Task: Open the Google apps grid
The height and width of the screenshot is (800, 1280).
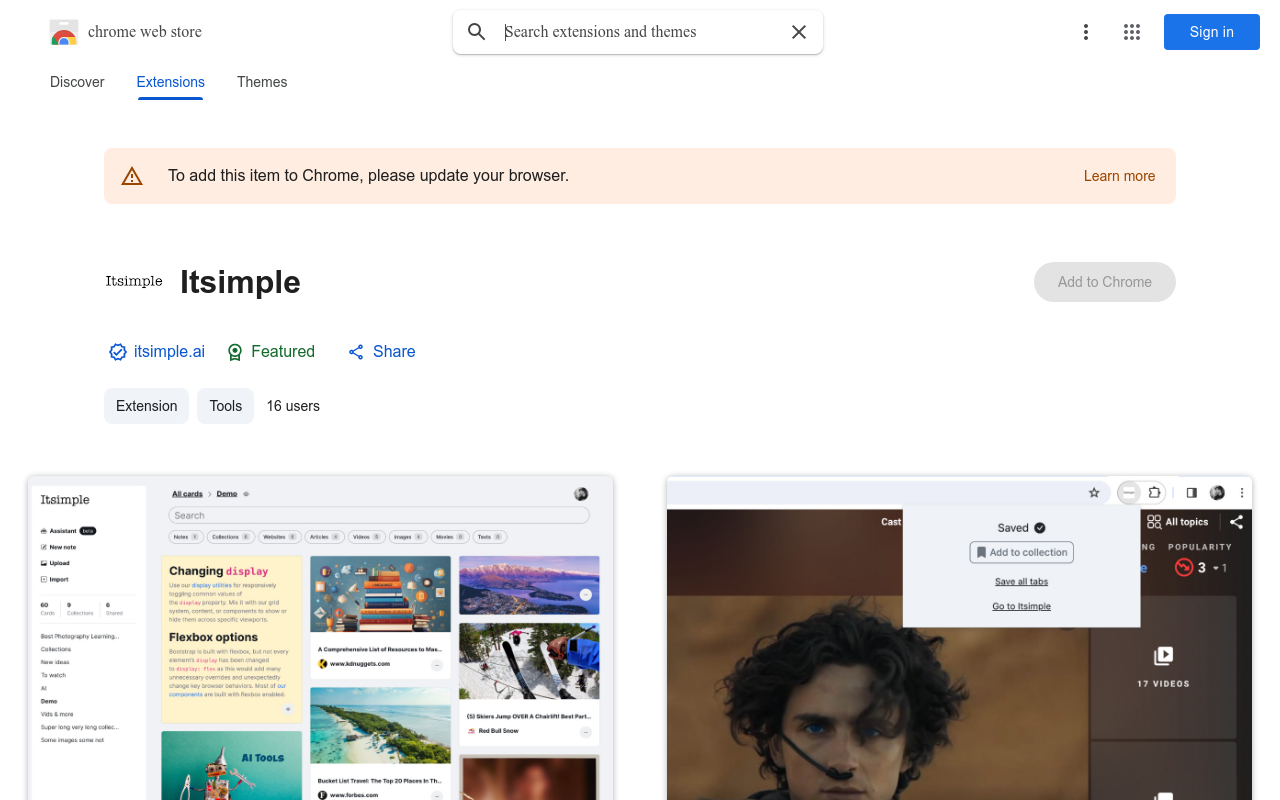Action: click(x=1132, y=32)
